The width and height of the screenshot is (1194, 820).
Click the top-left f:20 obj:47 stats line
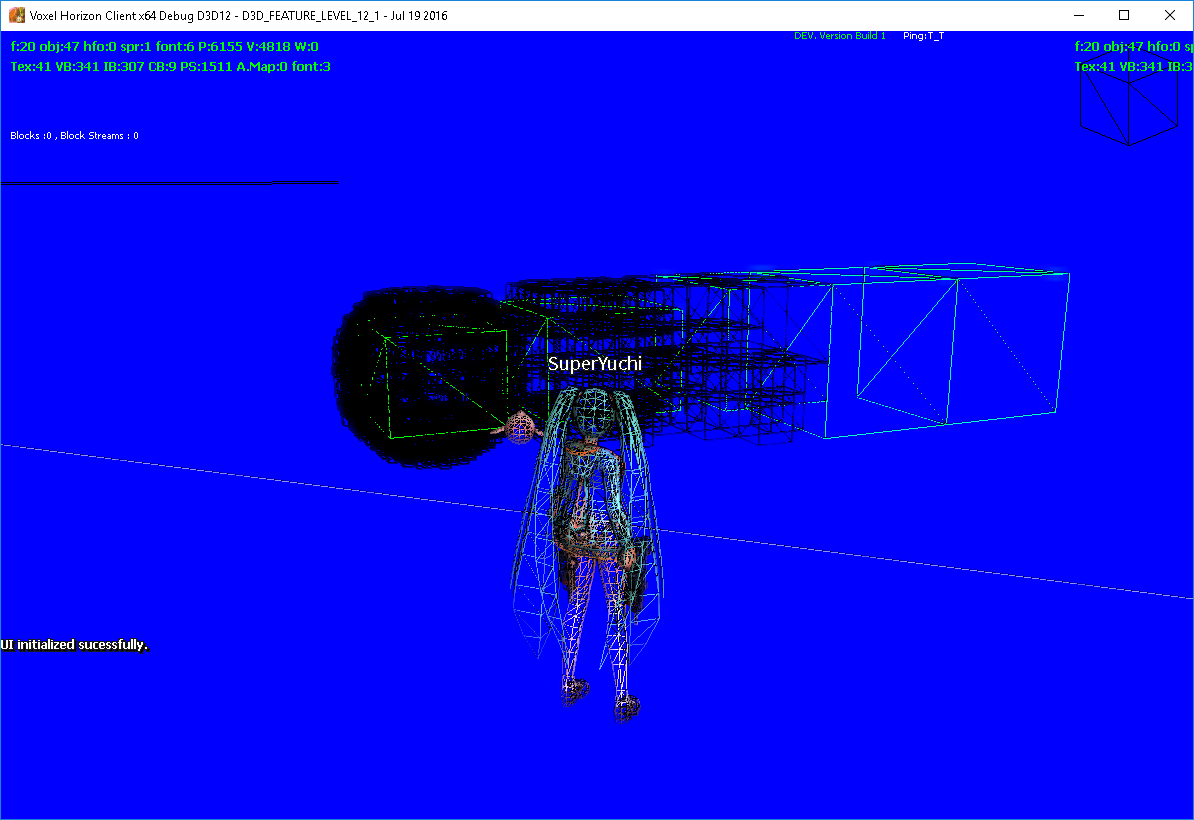point(165,46)
